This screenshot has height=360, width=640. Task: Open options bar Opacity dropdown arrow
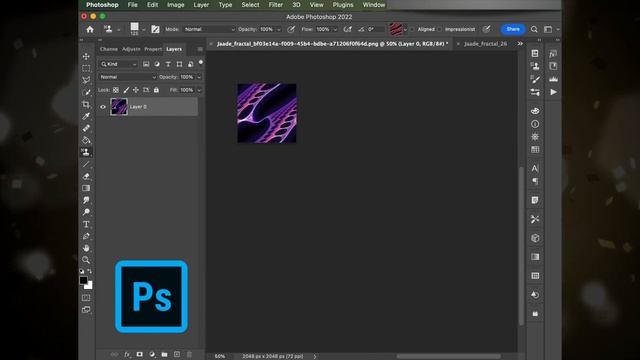pyautogui.click(x=279, y=29)
